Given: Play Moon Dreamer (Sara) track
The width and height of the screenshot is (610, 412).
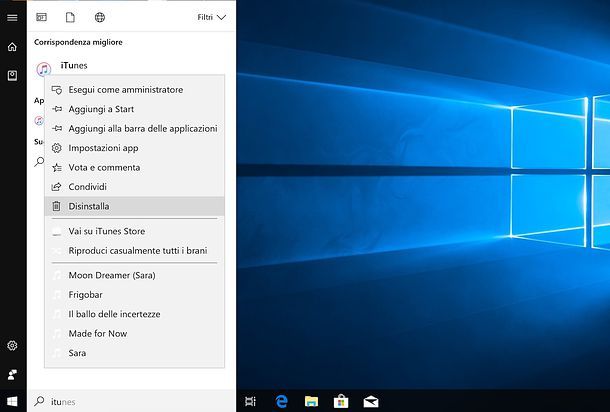Looking at the screenshot, I should tap(134, 275).
